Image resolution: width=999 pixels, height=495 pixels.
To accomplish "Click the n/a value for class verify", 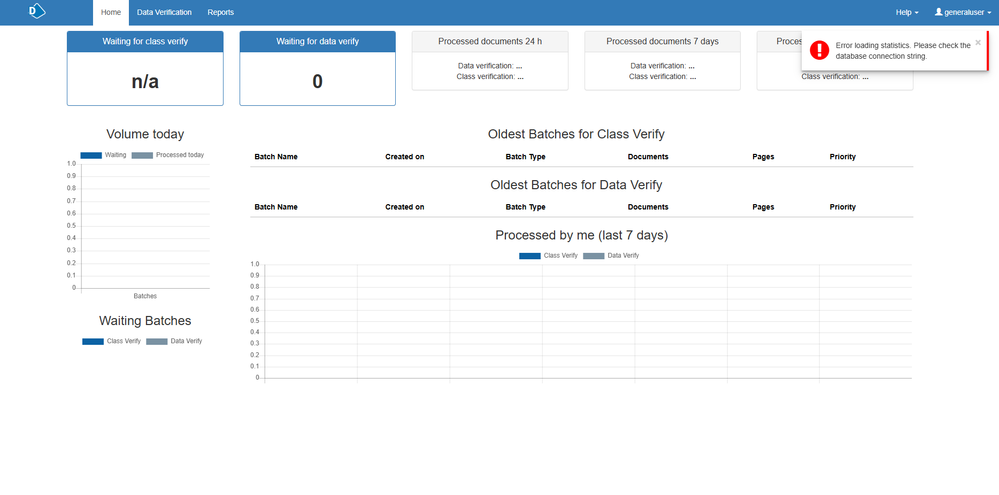I will (145, 82).
